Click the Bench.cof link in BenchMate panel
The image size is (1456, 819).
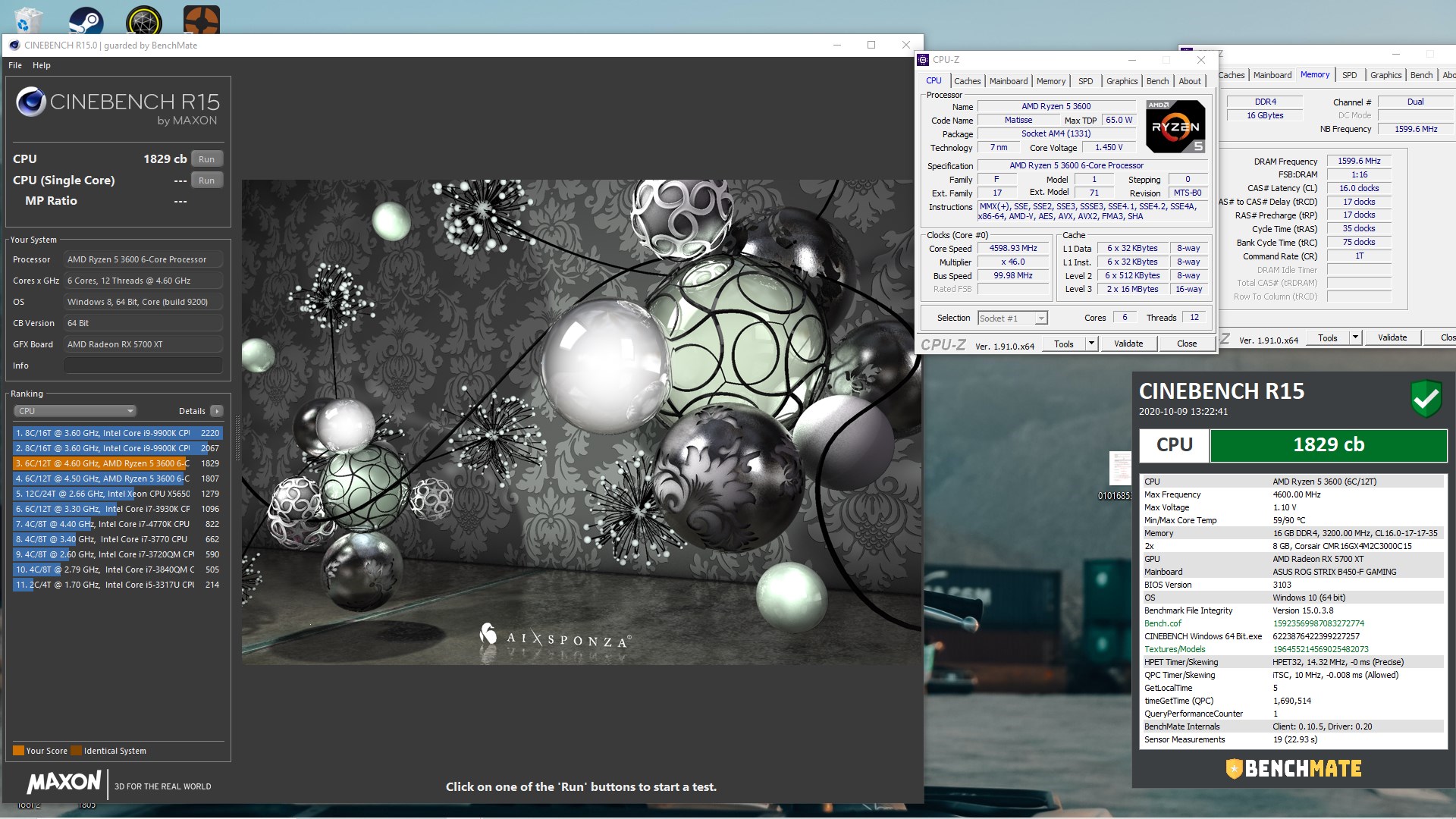point(1163,623)
